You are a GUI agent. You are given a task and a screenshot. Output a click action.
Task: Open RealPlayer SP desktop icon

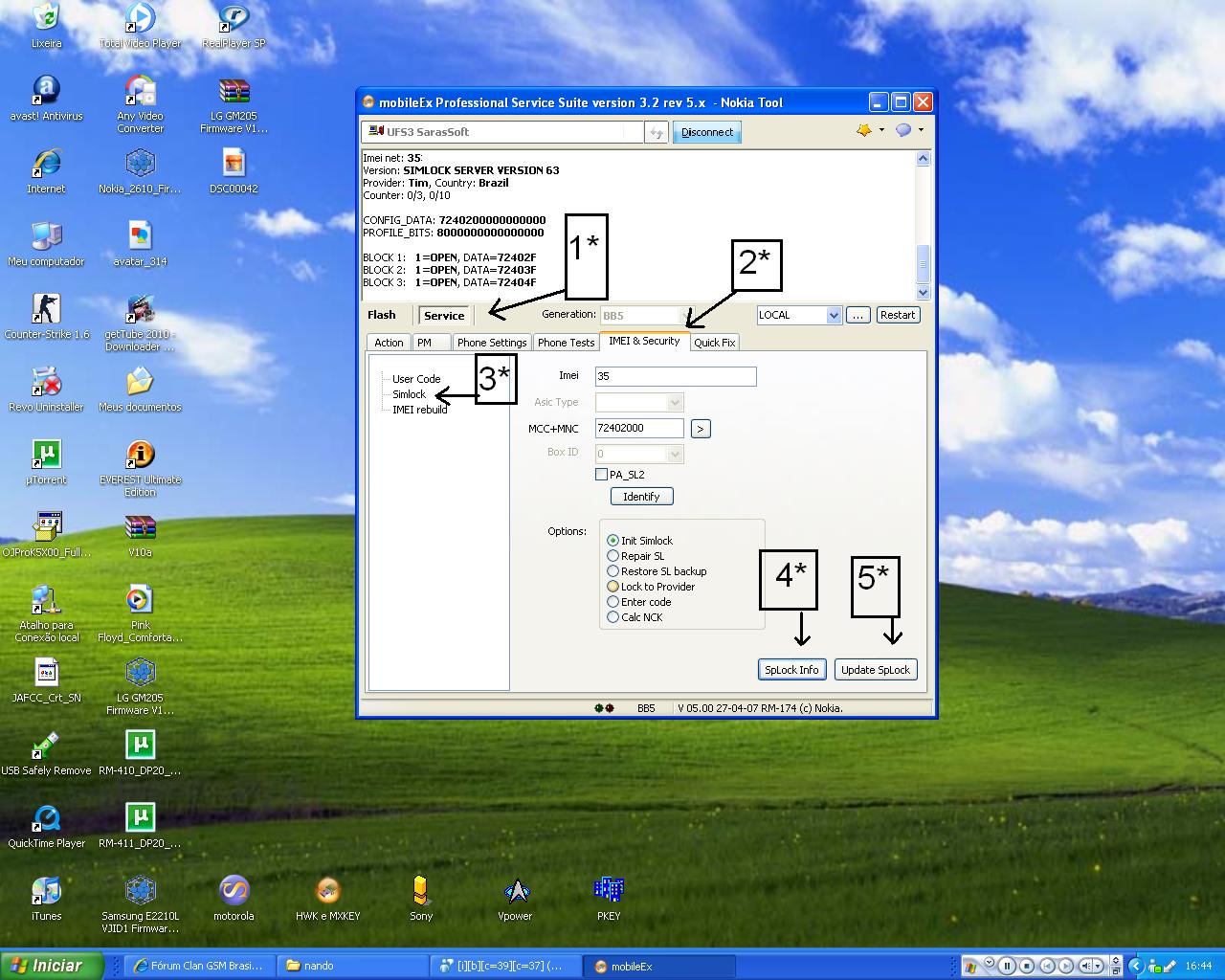(234, 26)
